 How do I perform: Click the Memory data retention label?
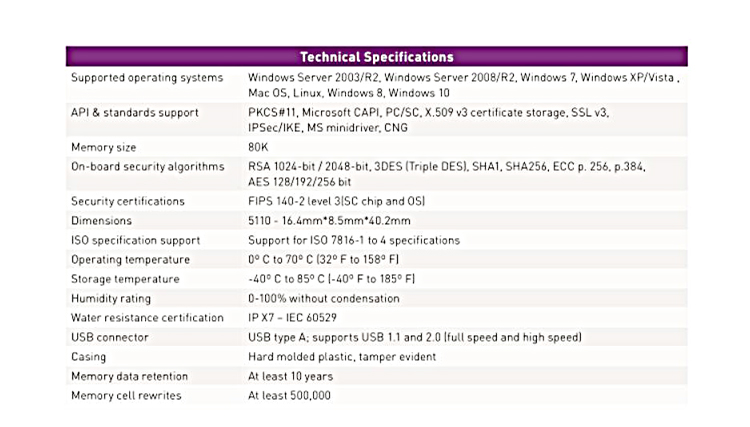click(x=129, y=377)
